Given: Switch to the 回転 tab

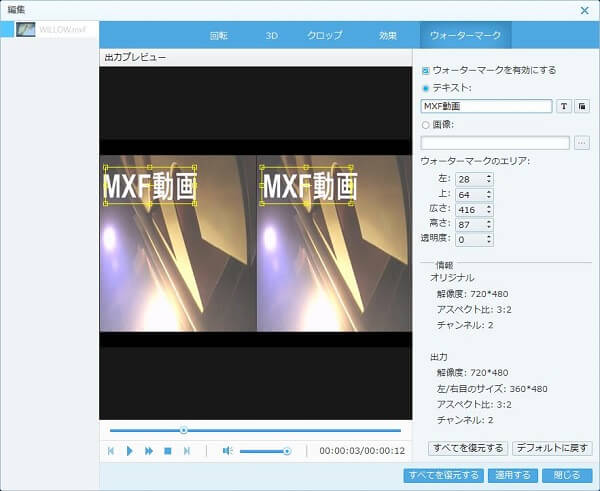Looking at the screenshot, I should (219, 36).
